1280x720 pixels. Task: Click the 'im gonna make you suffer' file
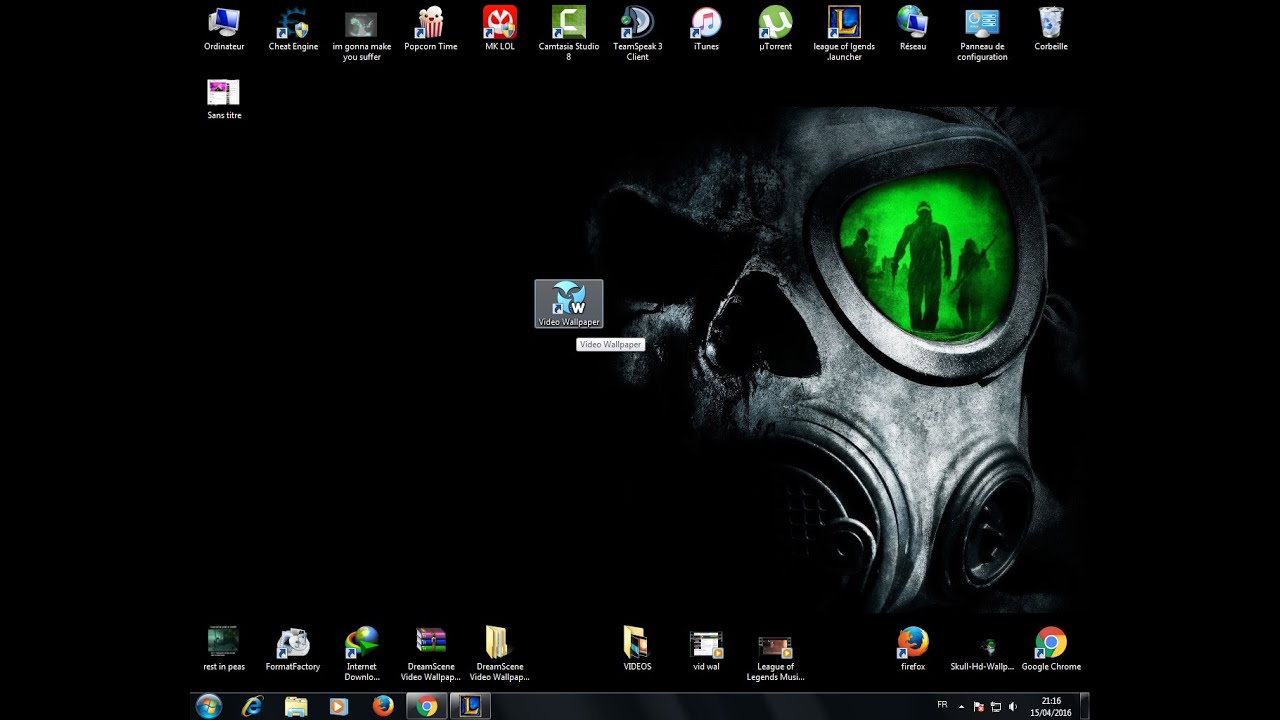click(361, 34)
